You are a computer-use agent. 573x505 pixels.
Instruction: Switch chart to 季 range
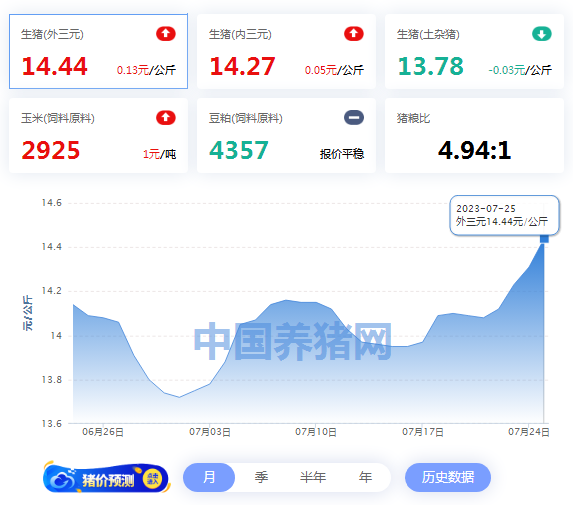(261, 477)
